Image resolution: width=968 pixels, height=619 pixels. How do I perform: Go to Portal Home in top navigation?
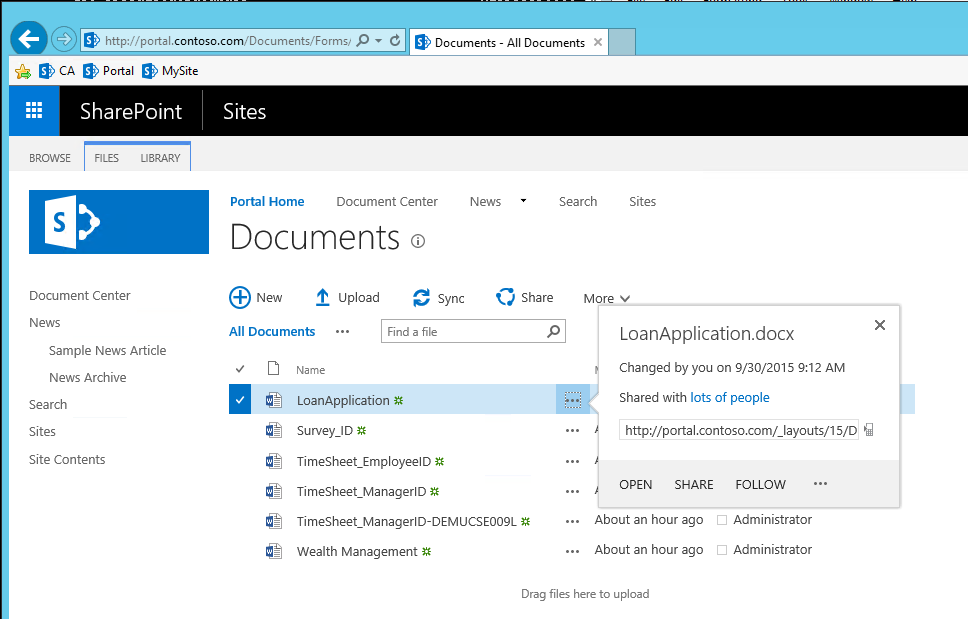(x=267, y=202)
